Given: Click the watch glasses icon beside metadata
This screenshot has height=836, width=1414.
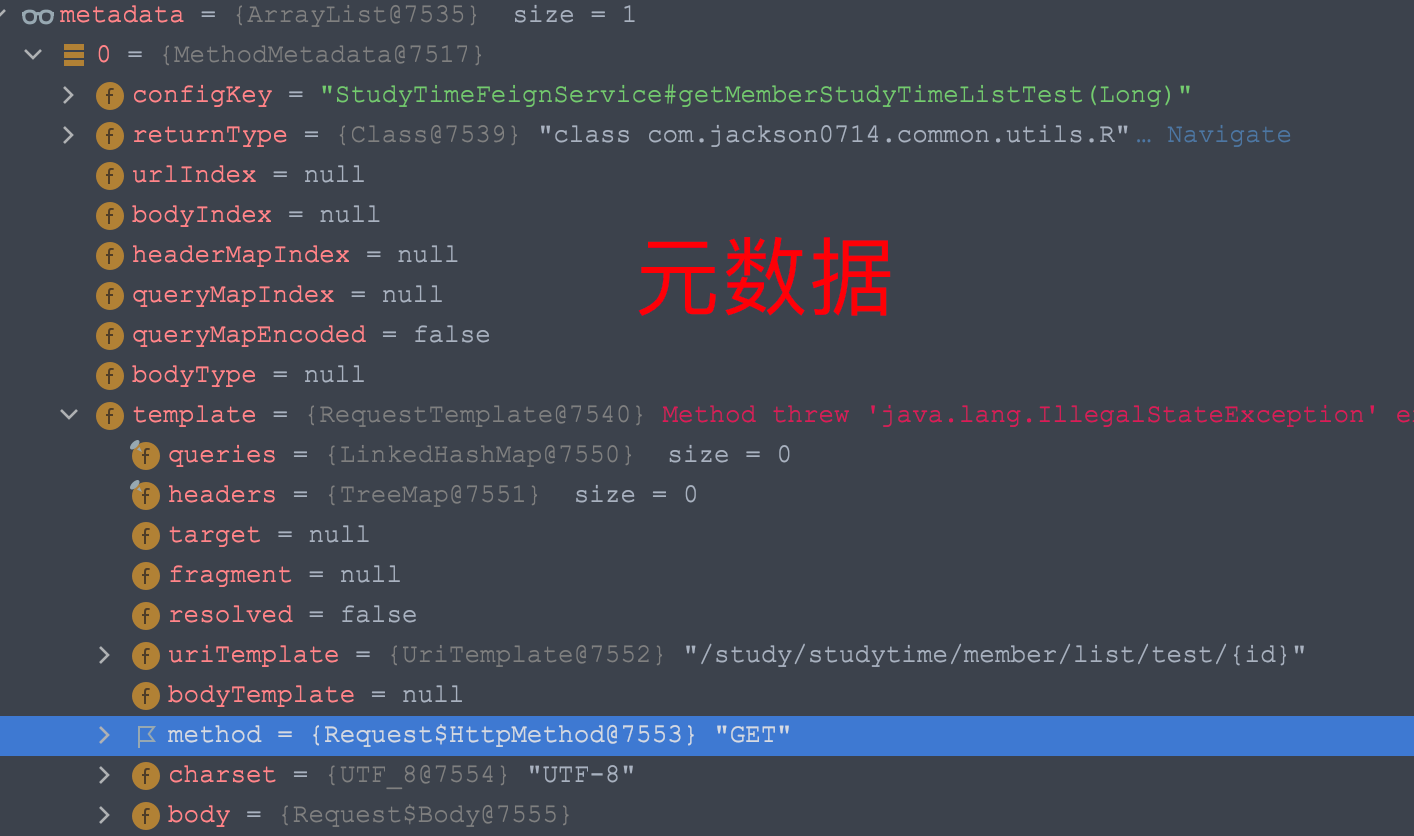Looking at the screenshot, I should (38, 16).
